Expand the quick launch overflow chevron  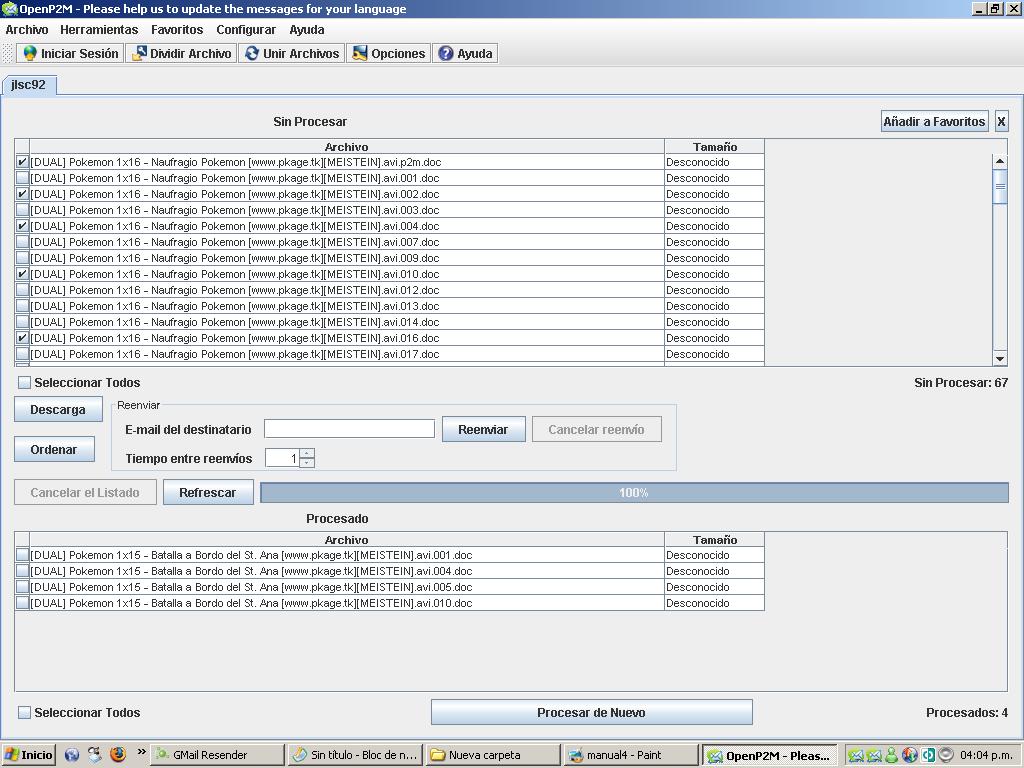click(x=141, y=753)
